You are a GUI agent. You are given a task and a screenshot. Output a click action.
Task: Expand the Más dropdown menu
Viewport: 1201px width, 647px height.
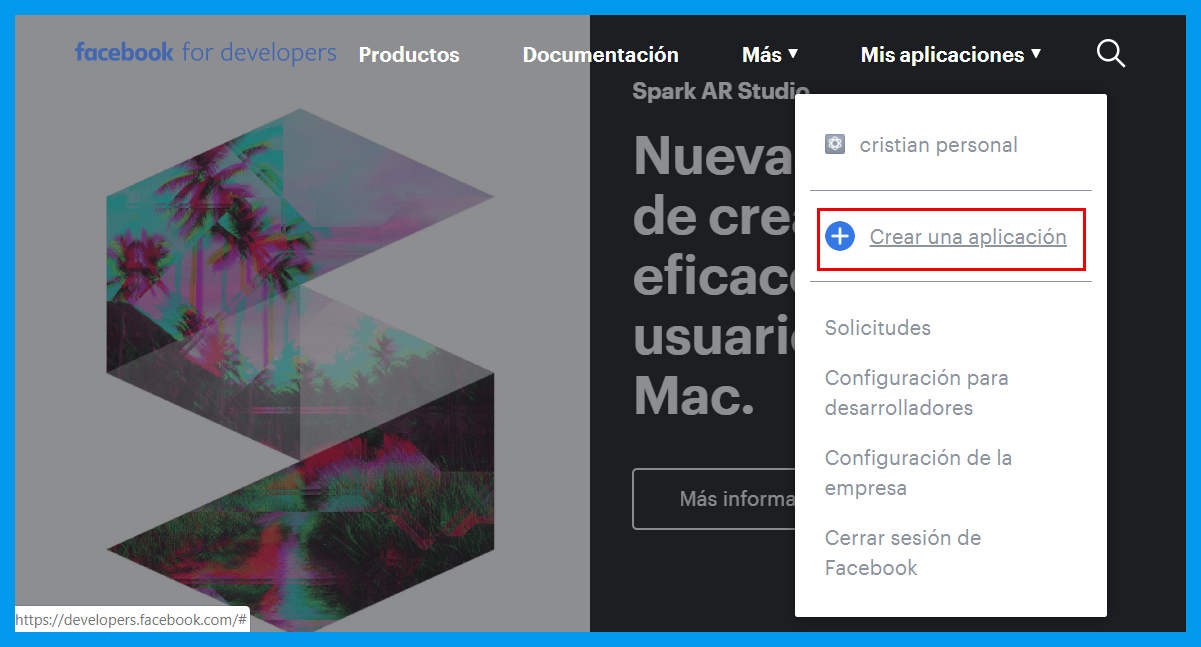click(770, 55)
